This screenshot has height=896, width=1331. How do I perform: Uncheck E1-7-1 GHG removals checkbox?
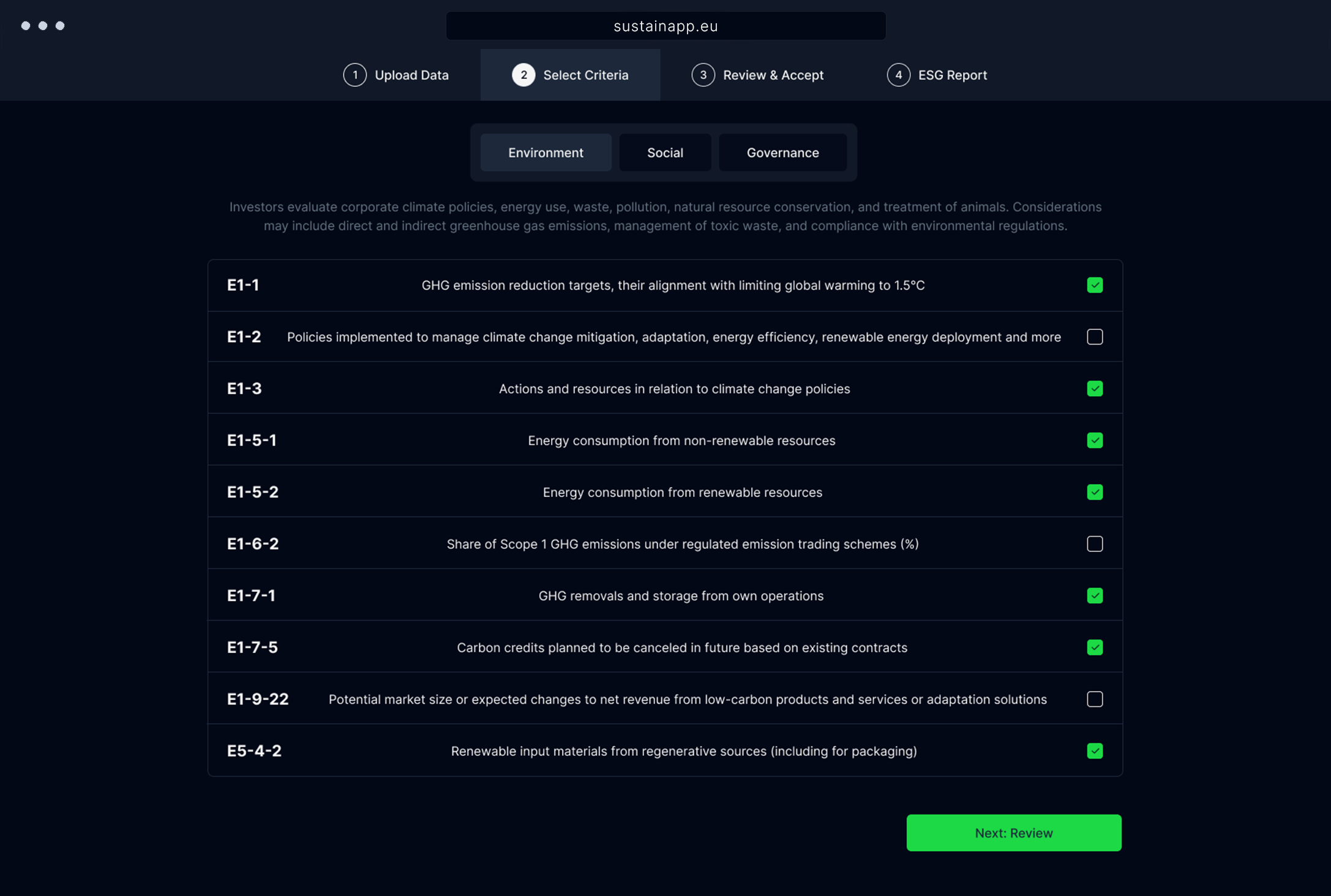point(1095,595)
